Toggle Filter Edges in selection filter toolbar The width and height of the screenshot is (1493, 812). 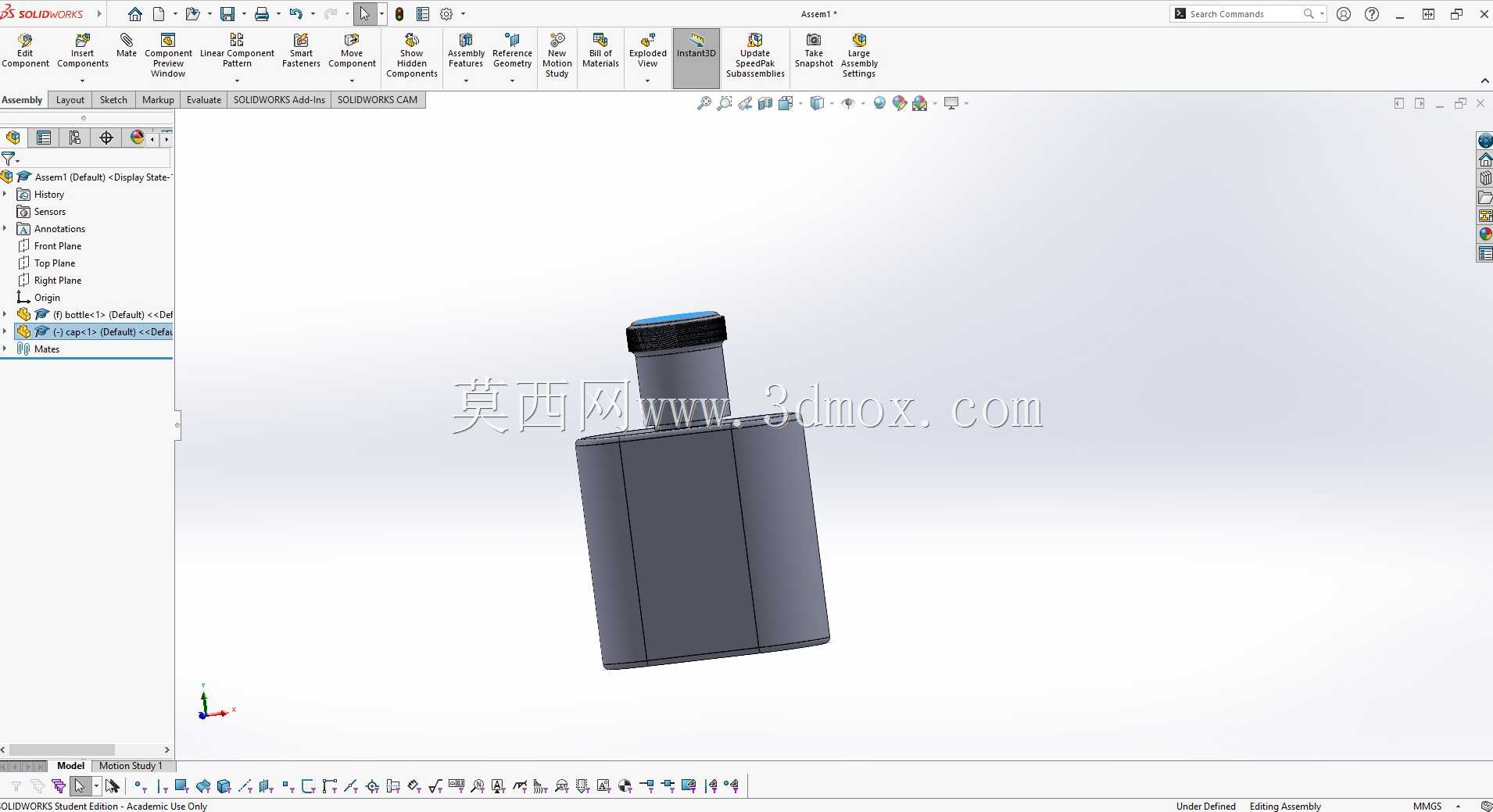click(161, 786)
